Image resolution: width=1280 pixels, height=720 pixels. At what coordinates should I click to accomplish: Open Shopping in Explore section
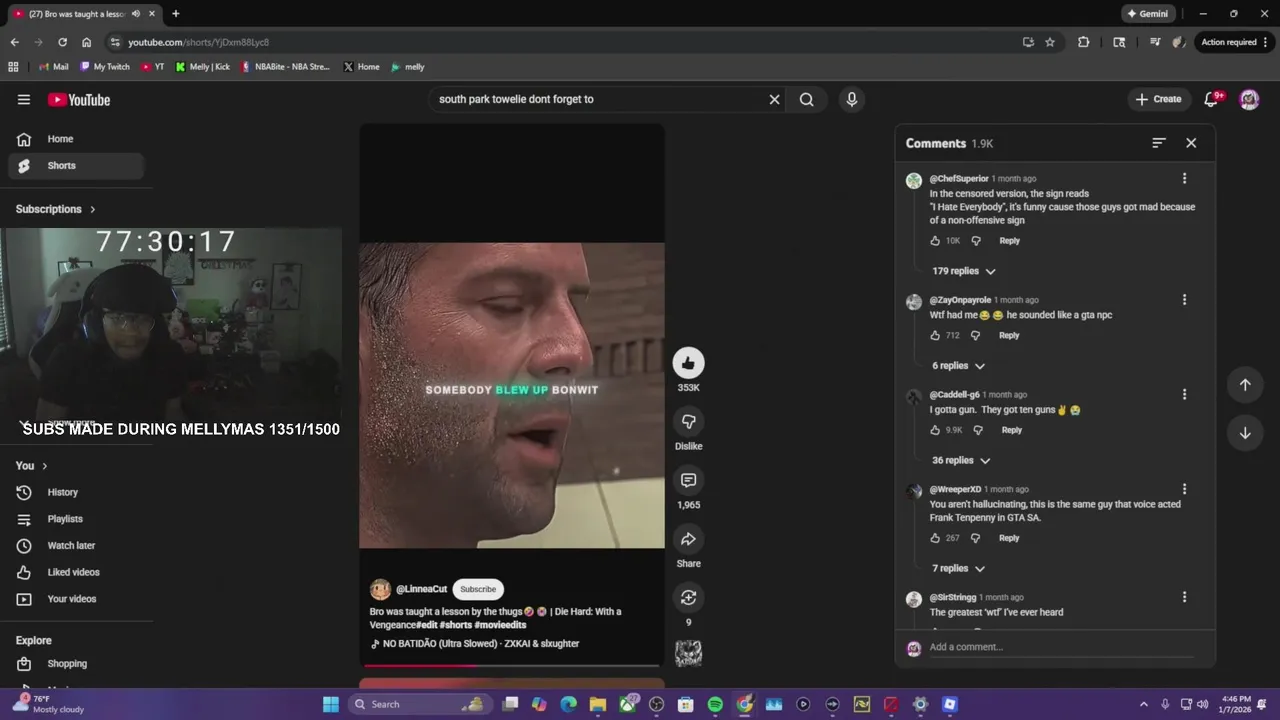[x=76, y=664]
